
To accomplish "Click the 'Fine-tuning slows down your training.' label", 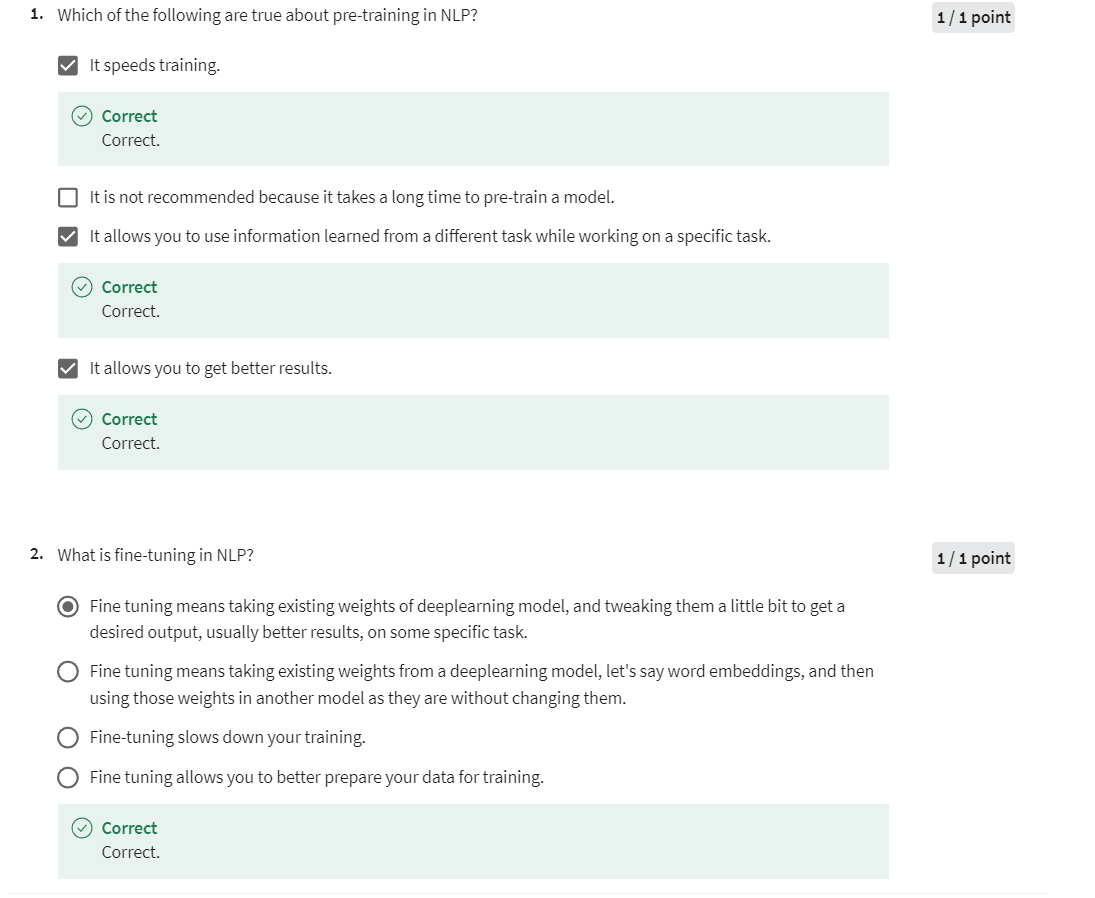I will (x=228, y=737).
